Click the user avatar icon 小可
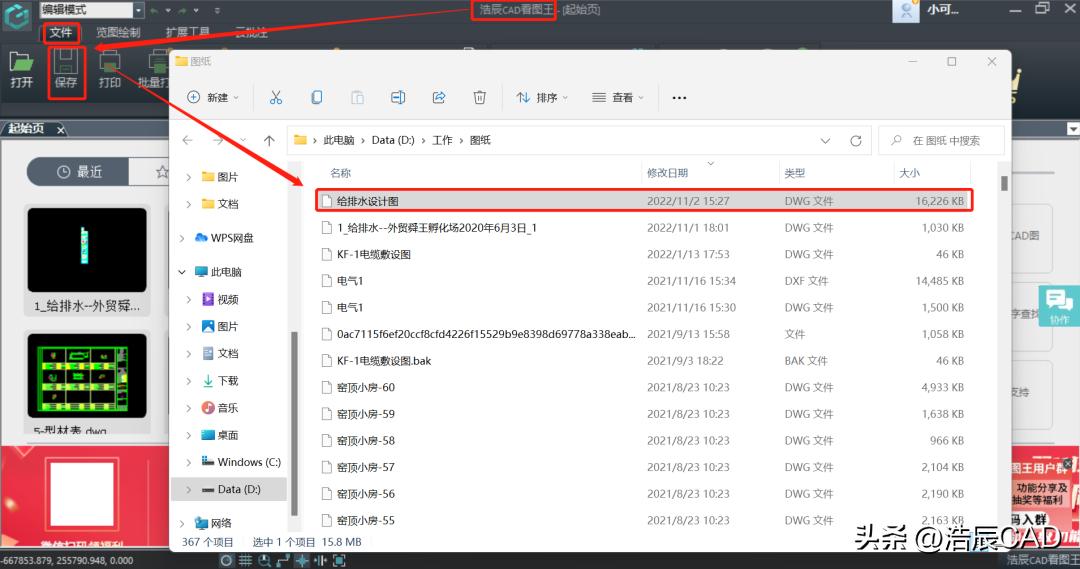Screen dimensions: 1080x569 [906, 10]
